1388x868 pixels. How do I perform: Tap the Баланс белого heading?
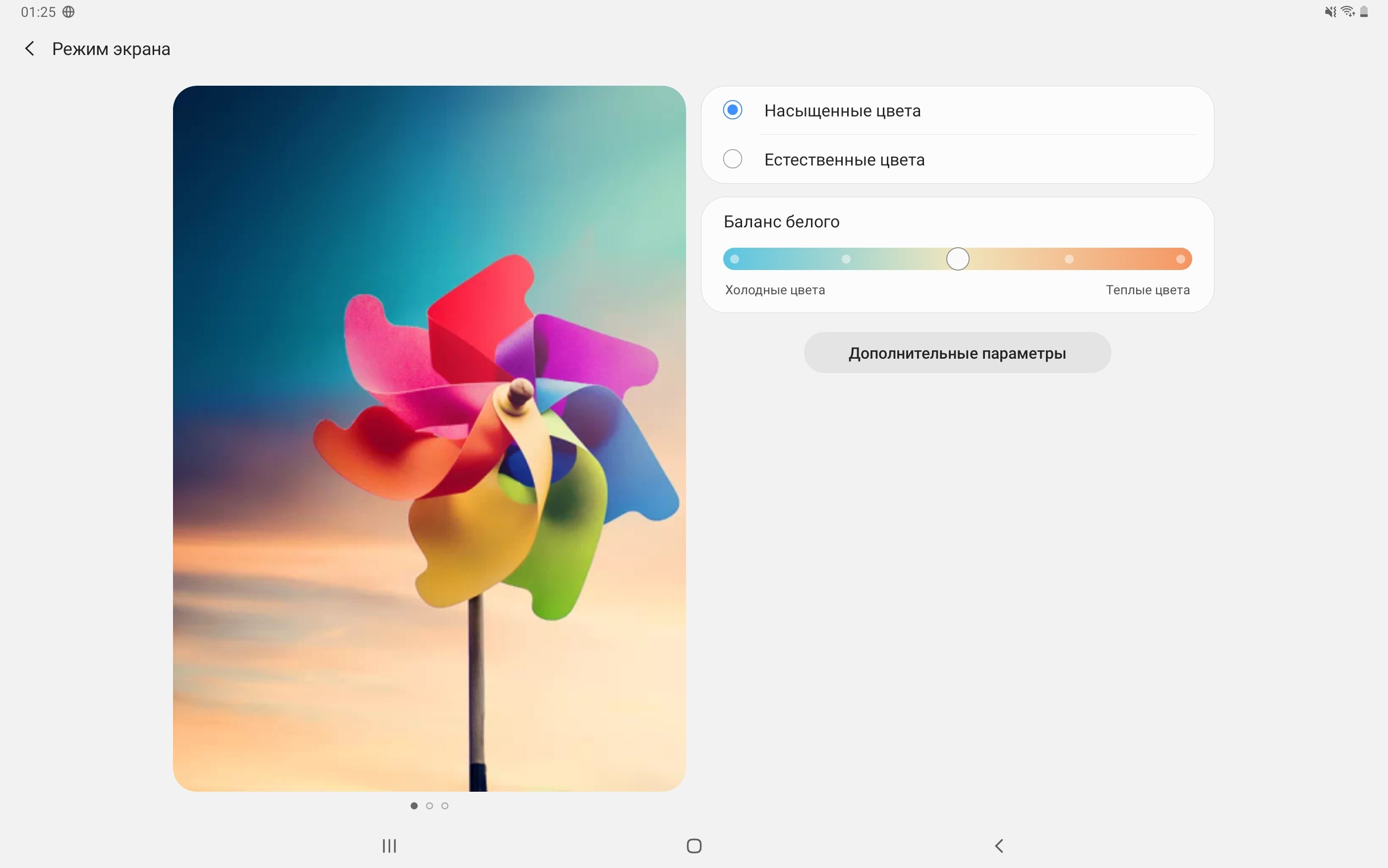782,221
